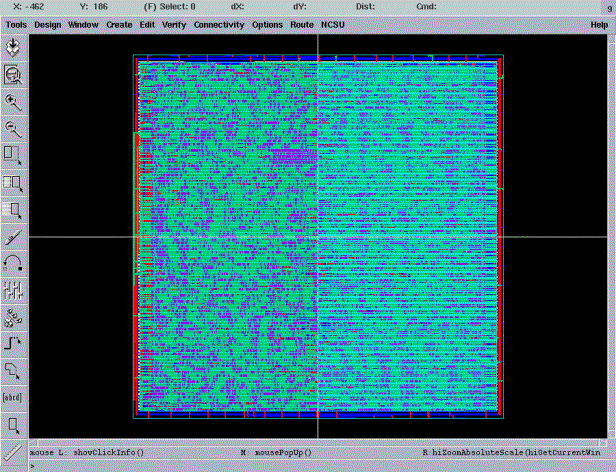The image size is (616, 472).
Task: Select the Zoom In magnifier tool
Action: point(14,101)
